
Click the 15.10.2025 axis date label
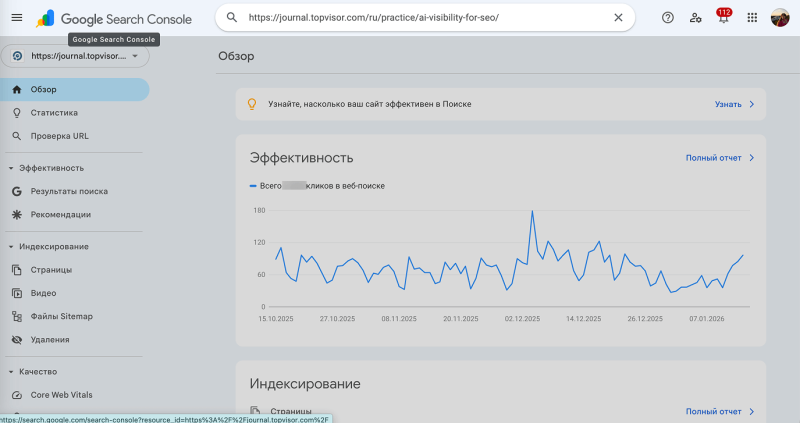click(276, 319)
